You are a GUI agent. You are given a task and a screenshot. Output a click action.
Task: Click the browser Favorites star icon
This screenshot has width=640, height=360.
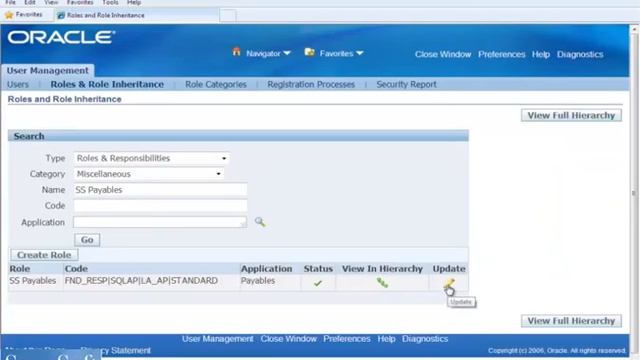coord(9,15)
